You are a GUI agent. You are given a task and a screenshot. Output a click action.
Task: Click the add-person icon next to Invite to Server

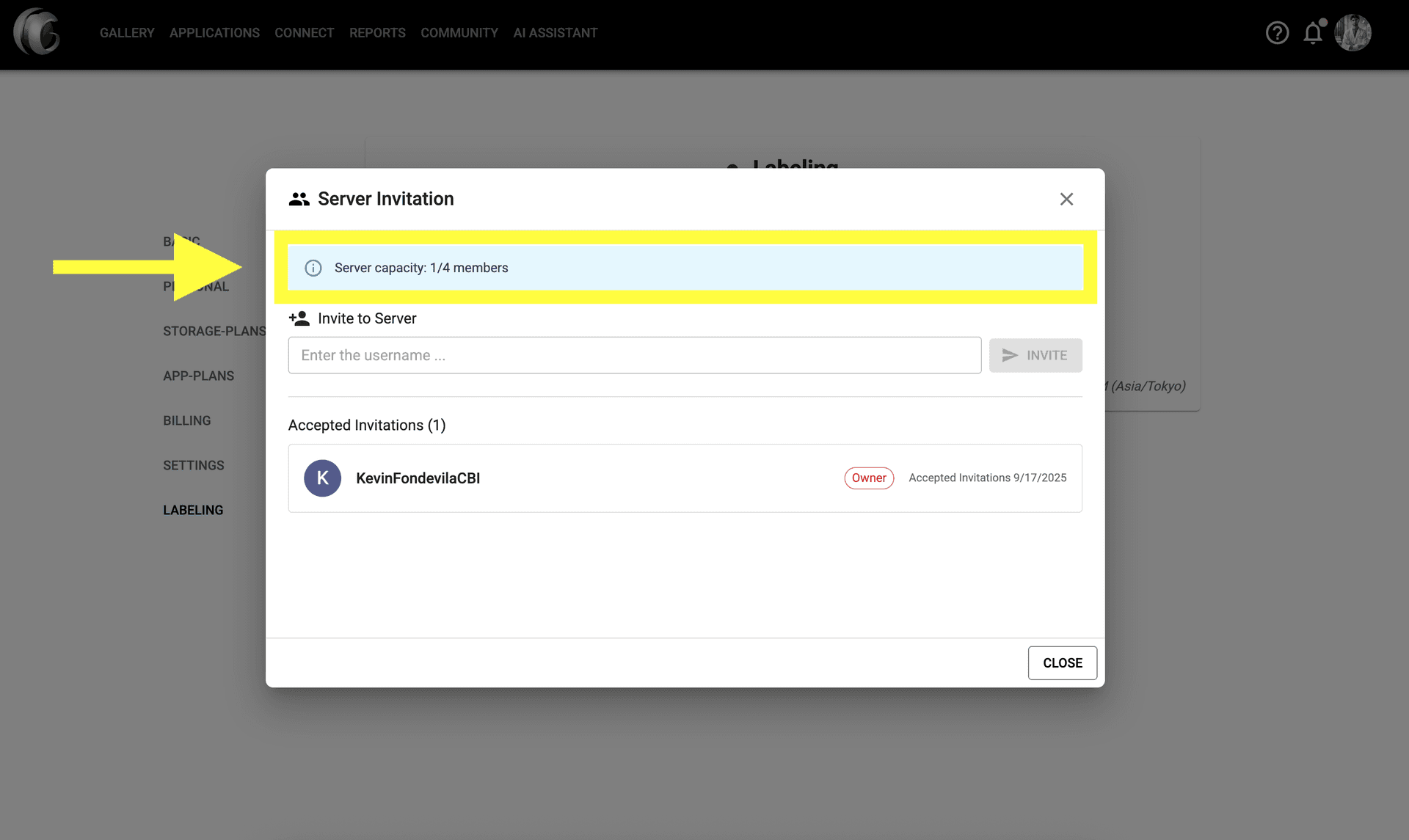tap(299, 318)
